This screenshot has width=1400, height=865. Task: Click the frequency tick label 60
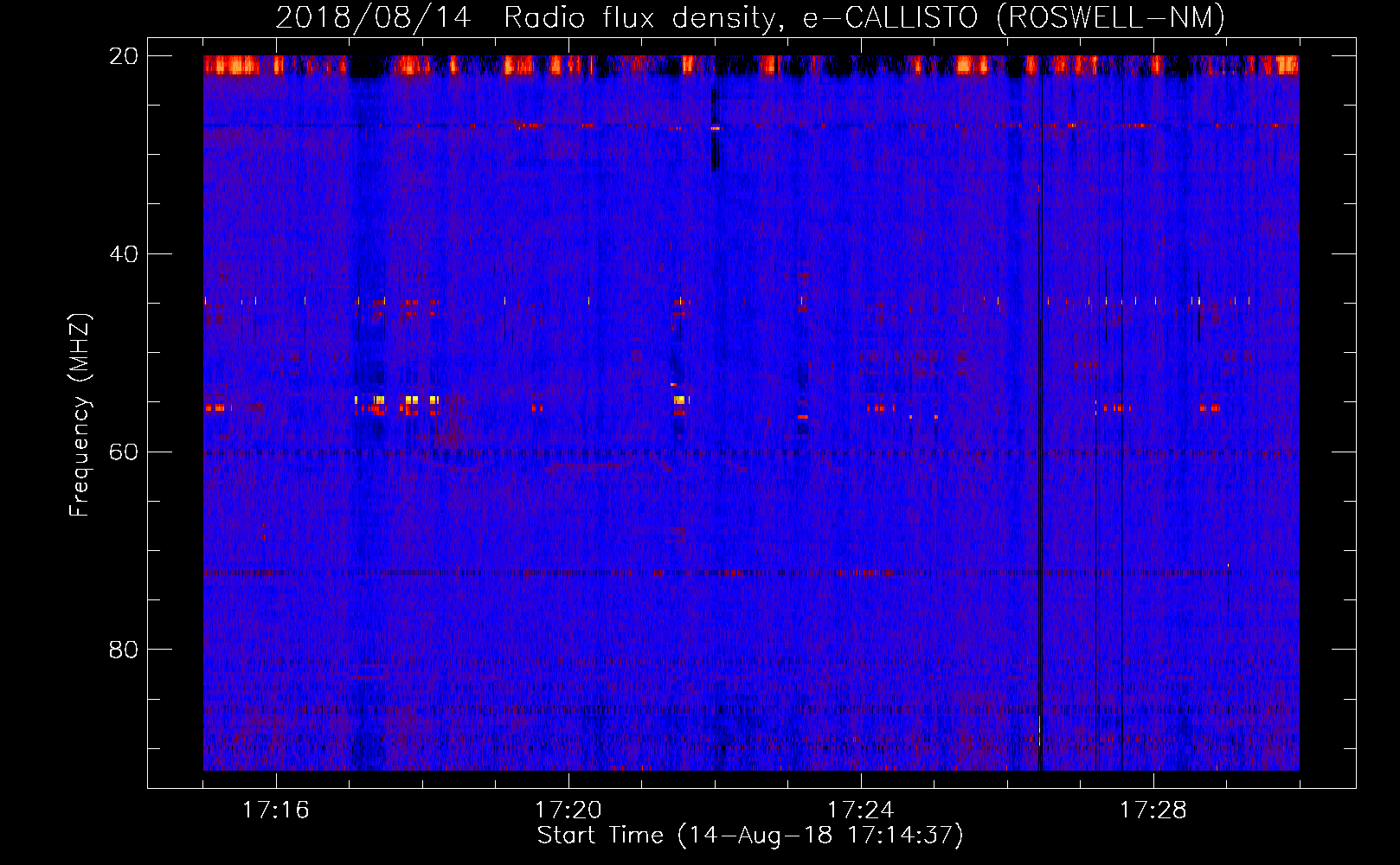[x=124, y=452]
